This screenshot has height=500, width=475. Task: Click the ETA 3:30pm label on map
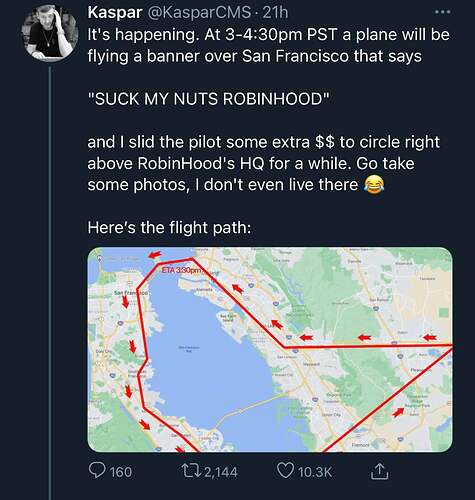(182, 270)
